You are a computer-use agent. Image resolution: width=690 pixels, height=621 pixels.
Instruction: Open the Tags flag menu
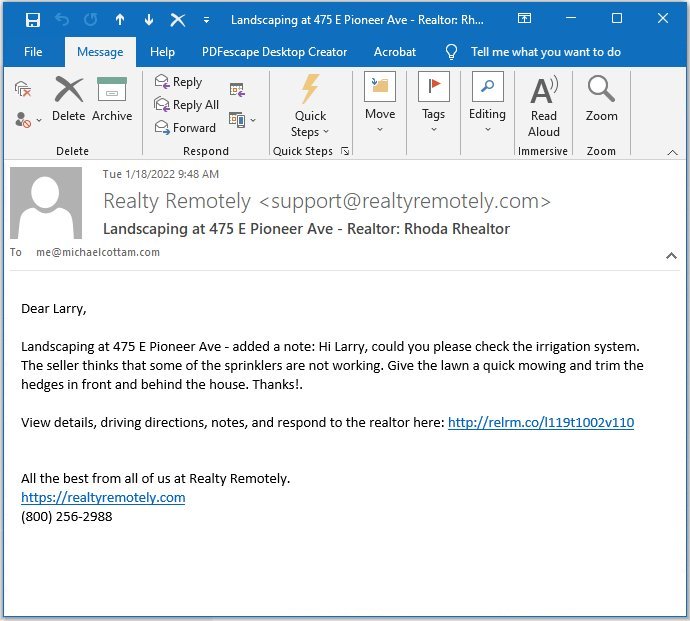click(x=433, y=103)
